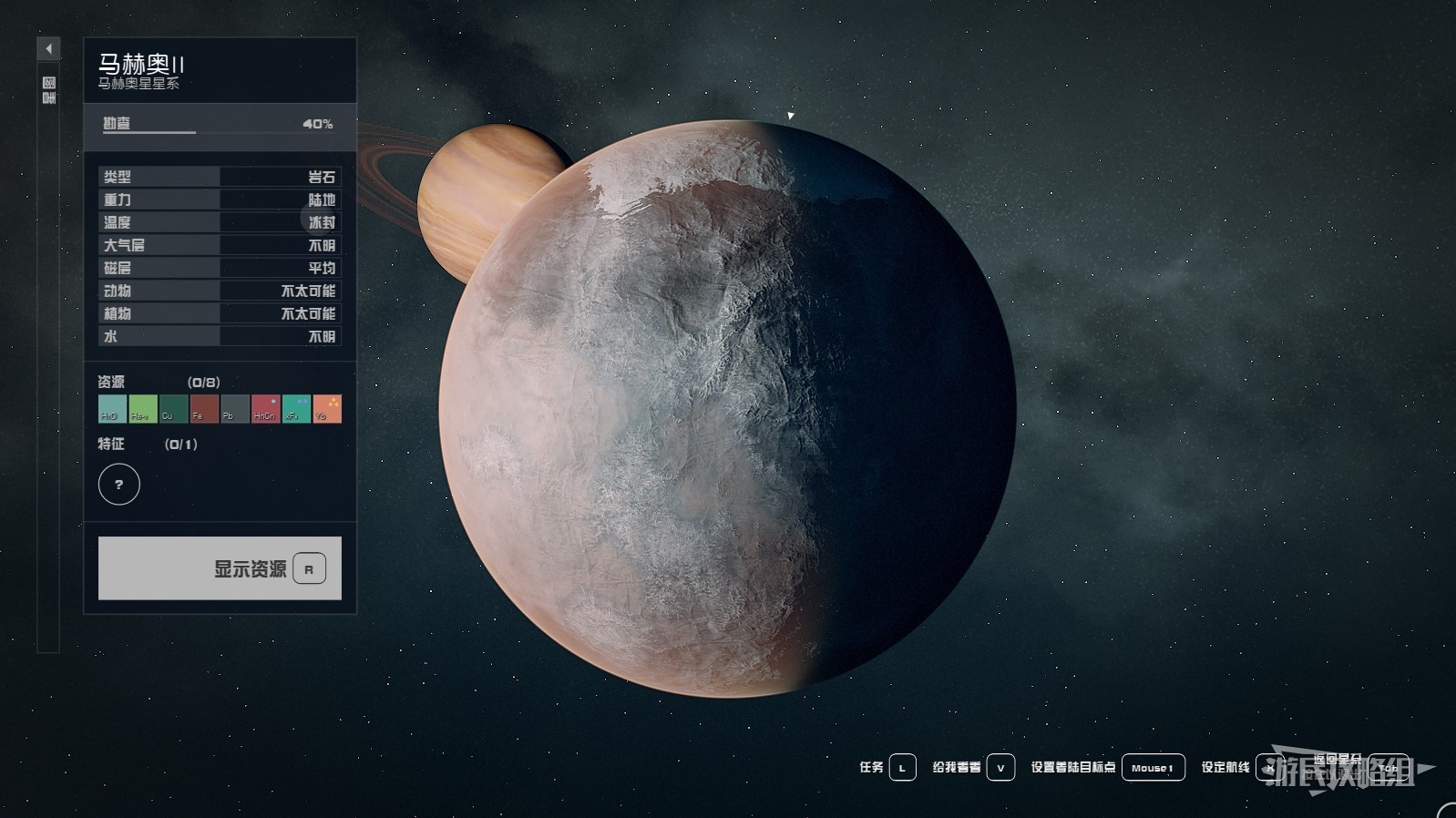Collapse the panel with the left arrow
1456x818 pixels.
coord(48,48)
